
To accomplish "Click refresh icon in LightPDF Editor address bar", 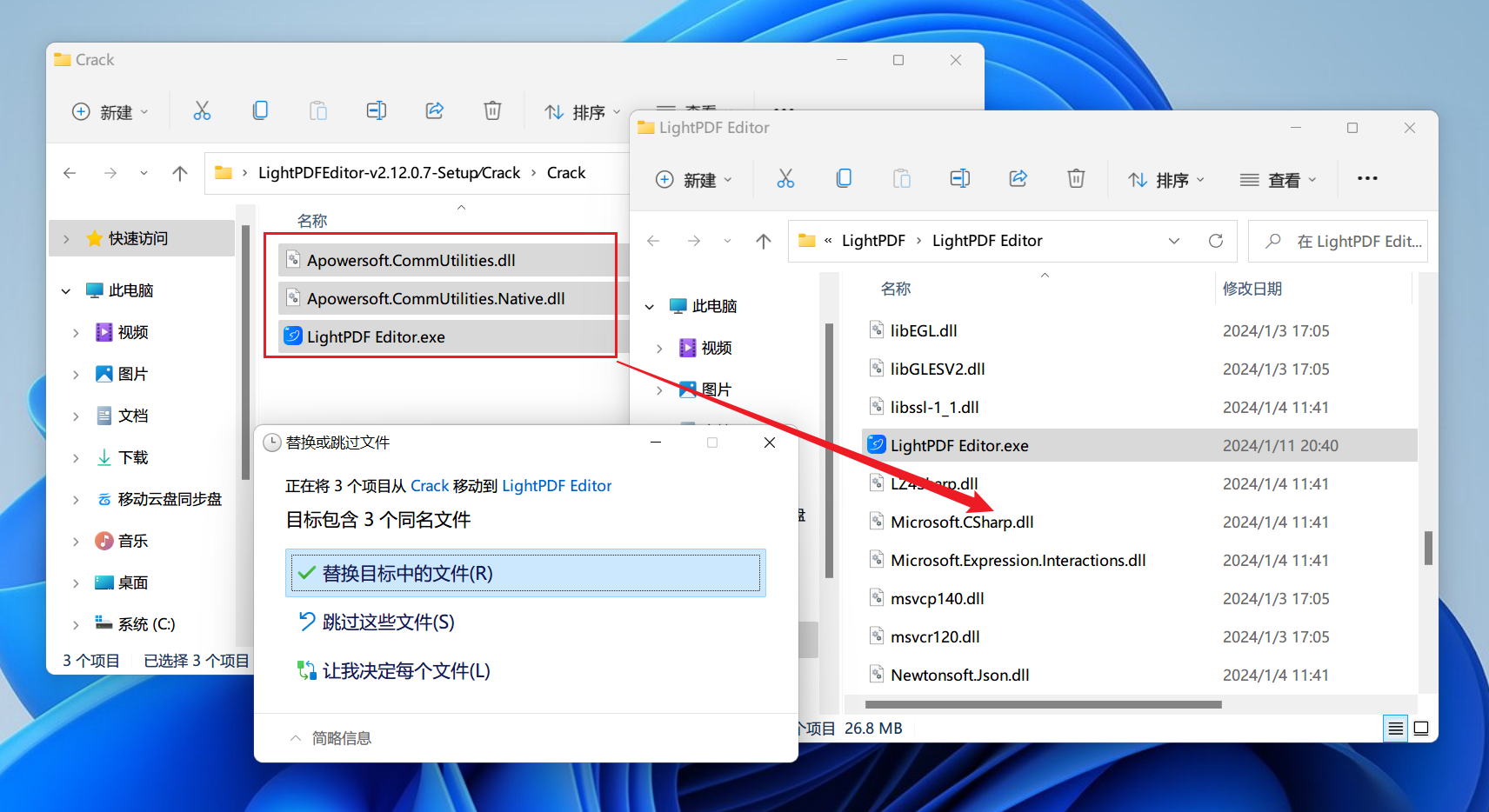I will tap(1216, 241).
